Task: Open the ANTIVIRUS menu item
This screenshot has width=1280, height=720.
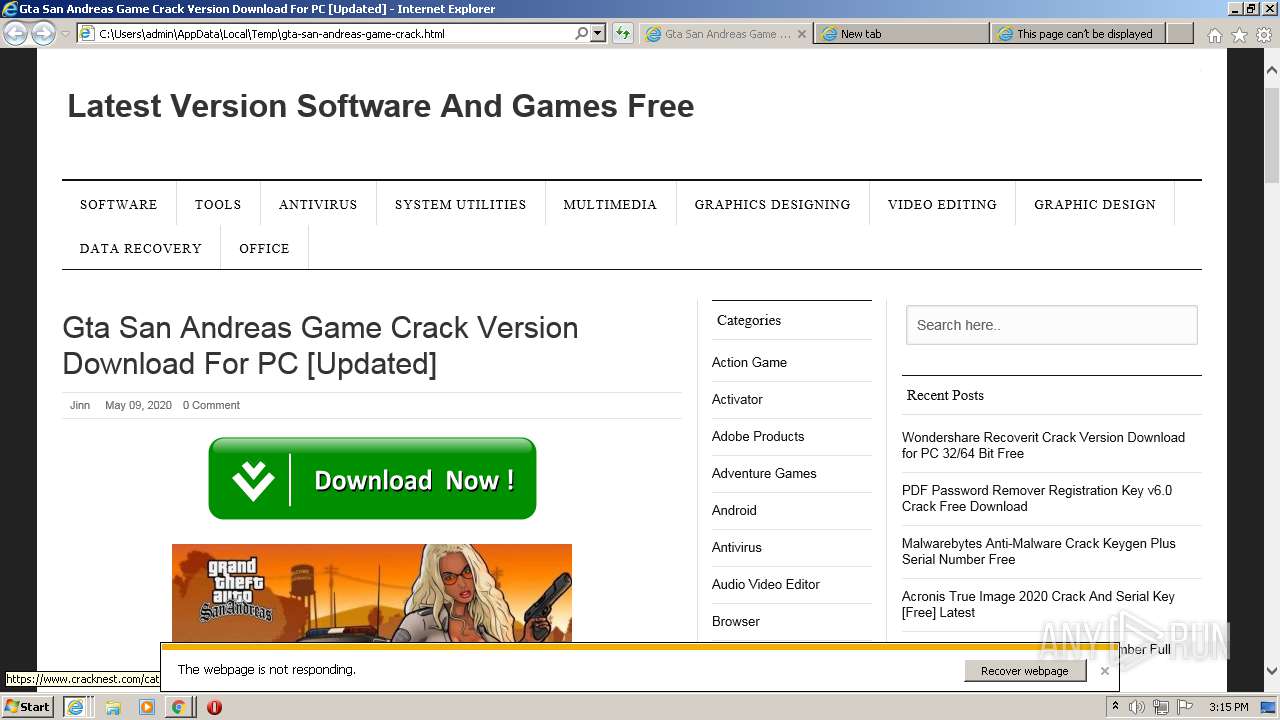Action: 318,204
